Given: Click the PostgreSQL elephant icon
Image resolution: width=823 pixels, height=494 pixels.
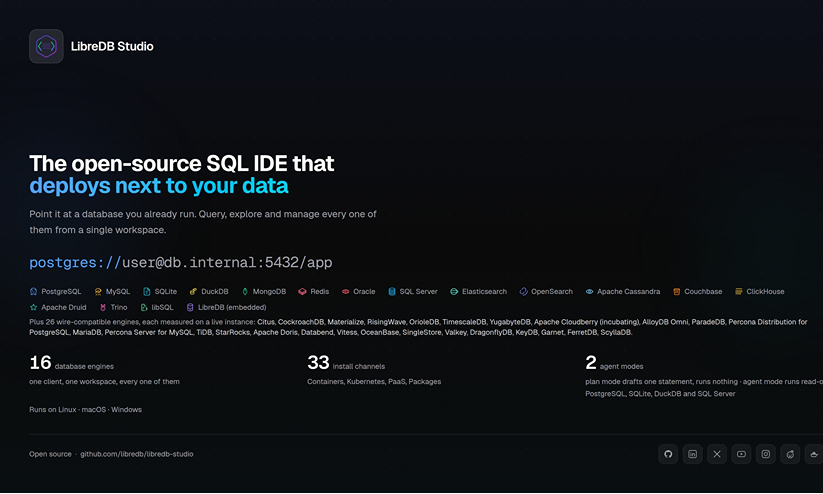Looking at the screenshot, I should (34, 291).
